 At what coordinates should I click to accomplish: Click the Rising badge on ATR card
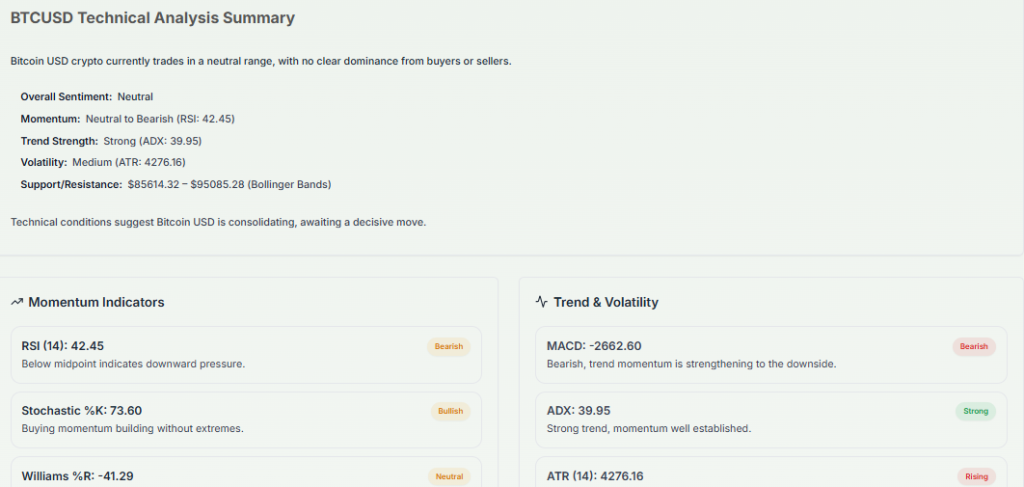tap(976, 477)
